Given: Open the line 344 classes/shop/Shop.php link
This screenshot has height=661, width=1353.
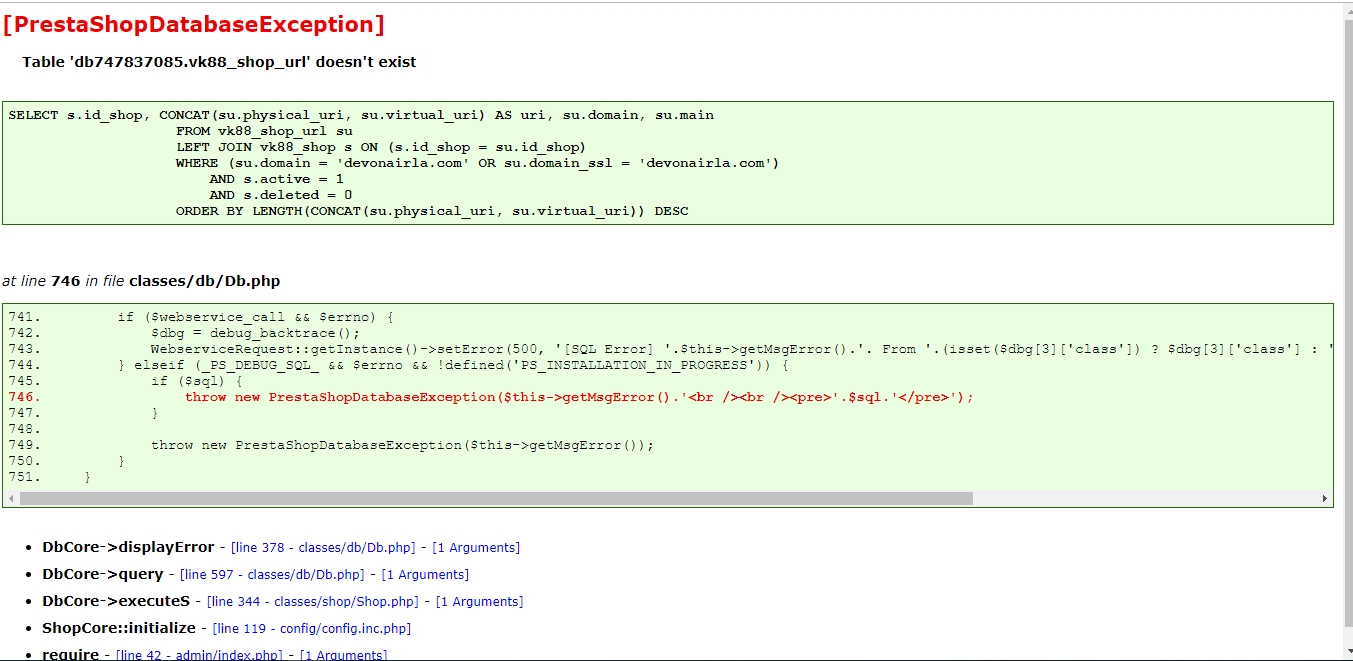Looking at the screenshot, I should coord(312,602).
